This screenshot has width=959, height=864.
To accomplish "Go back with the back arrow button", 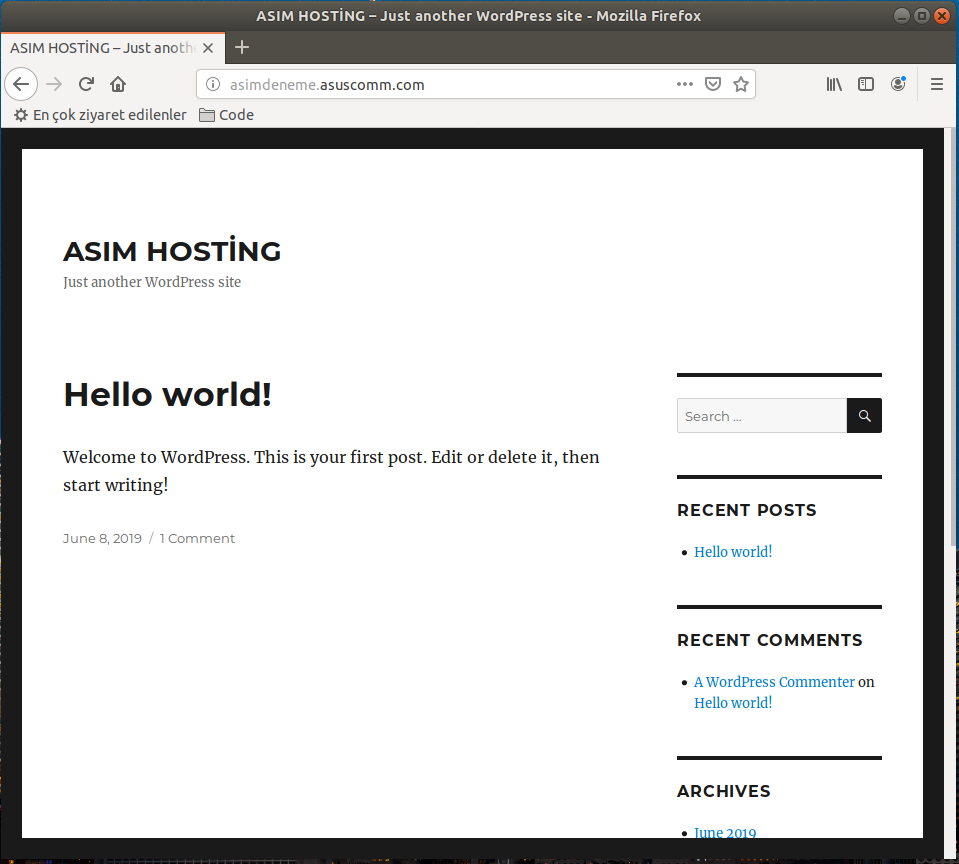I will pos(21,84).
